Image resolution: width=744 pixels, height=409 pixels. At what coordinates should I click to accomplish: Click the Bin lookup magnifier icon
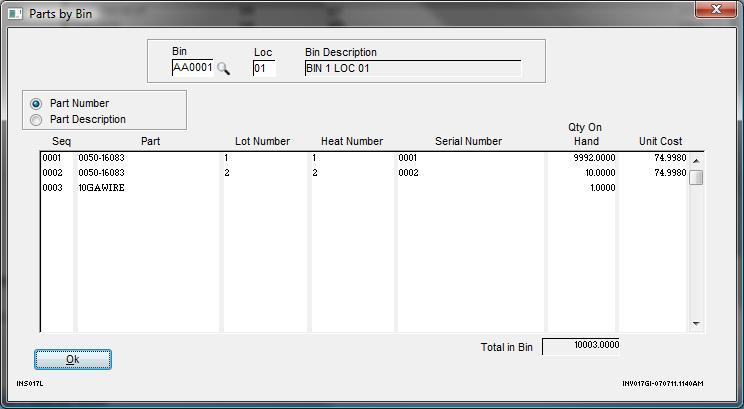(x=223, y=68)
